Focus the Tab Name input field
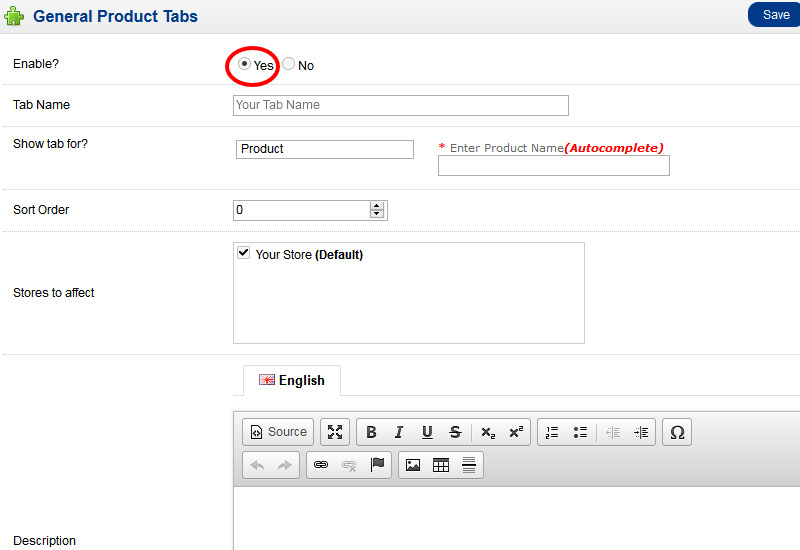This screenshot has width=800, height=550. [x=400, y=105]
